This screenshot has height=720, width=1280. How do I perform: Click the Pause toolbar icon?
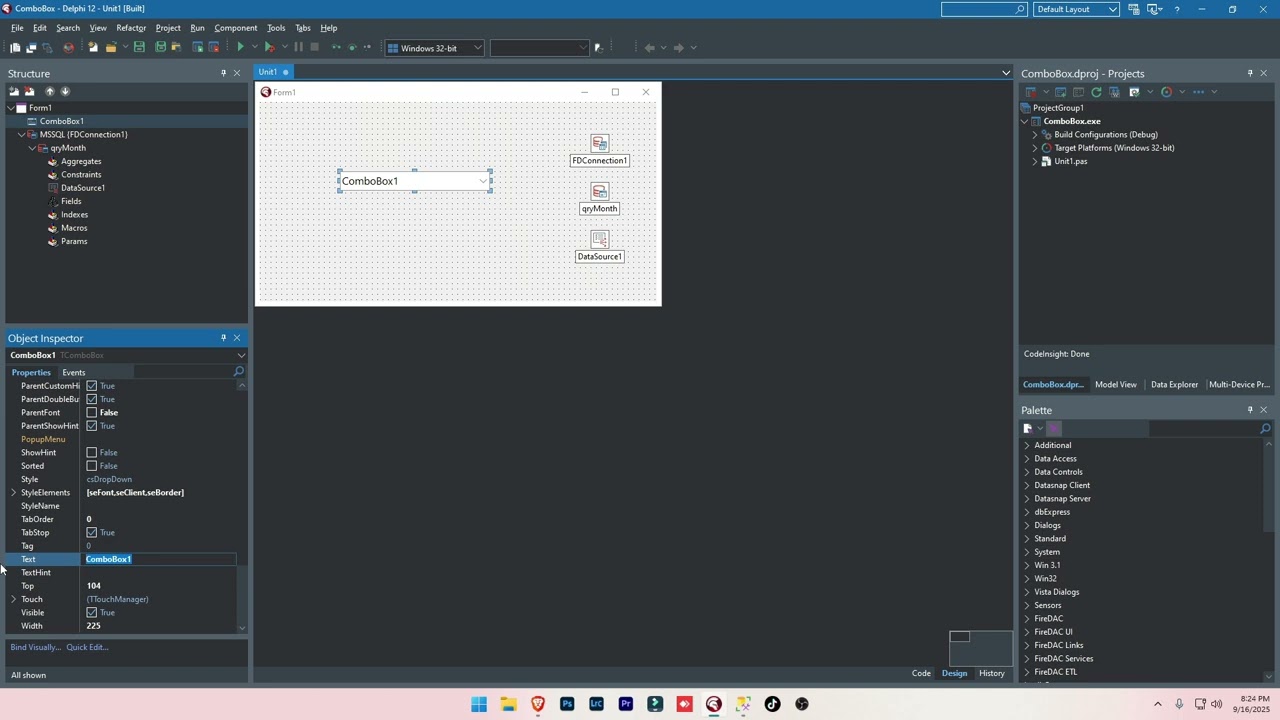coord(298,47)
